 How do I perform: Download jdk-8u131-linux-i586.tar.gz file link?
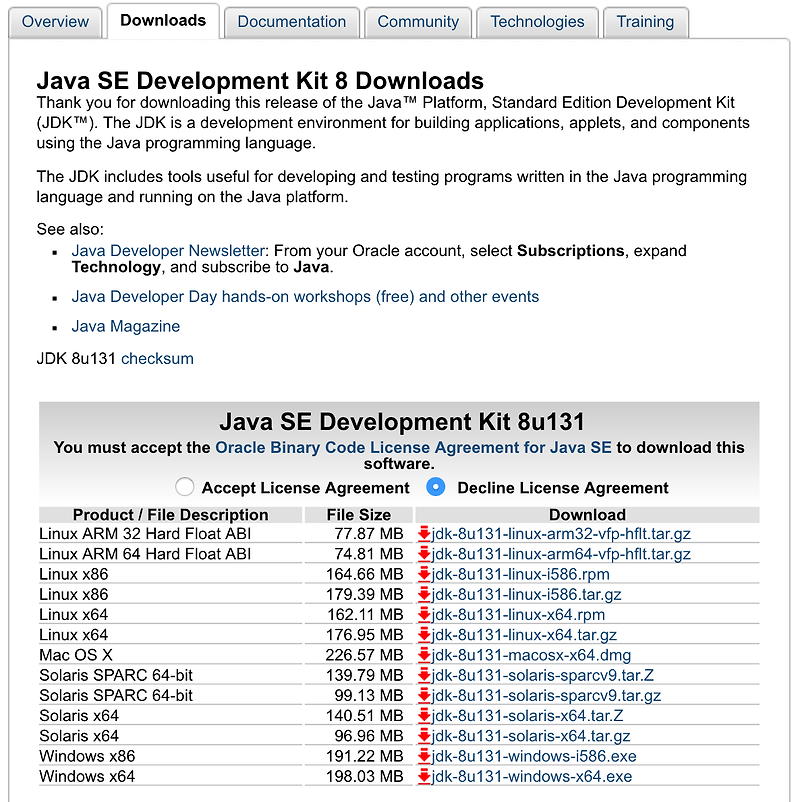(526, 594)
